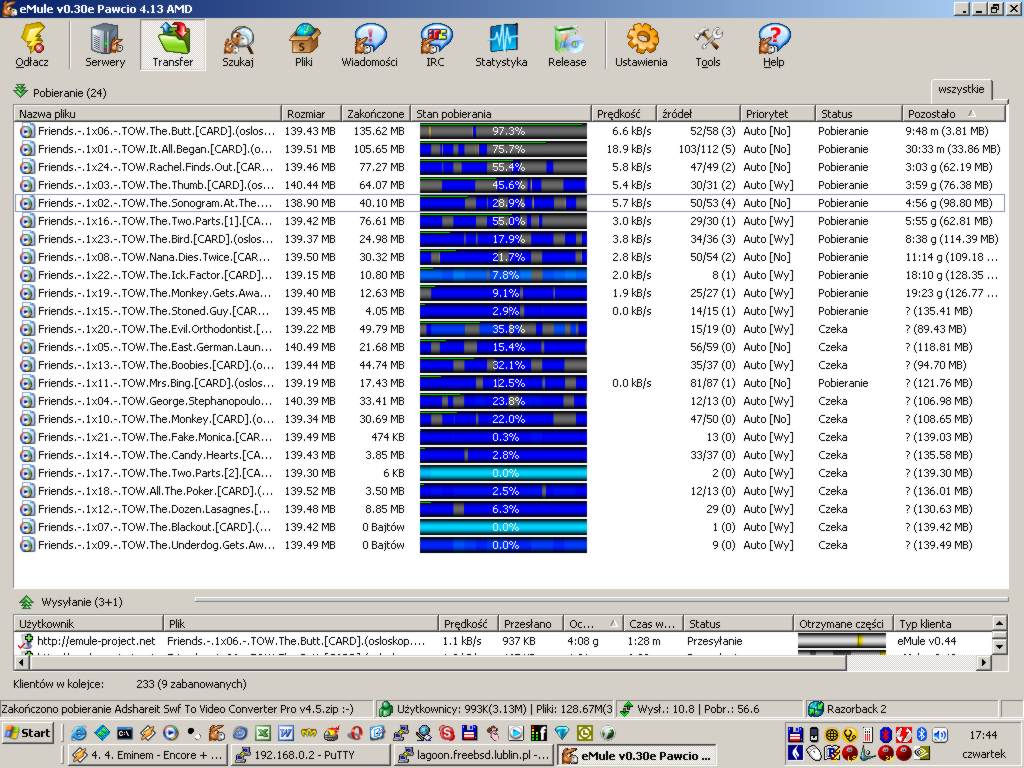Click the uploads list scroll down arrow
Screen dimensions: 1024x768
999,647
